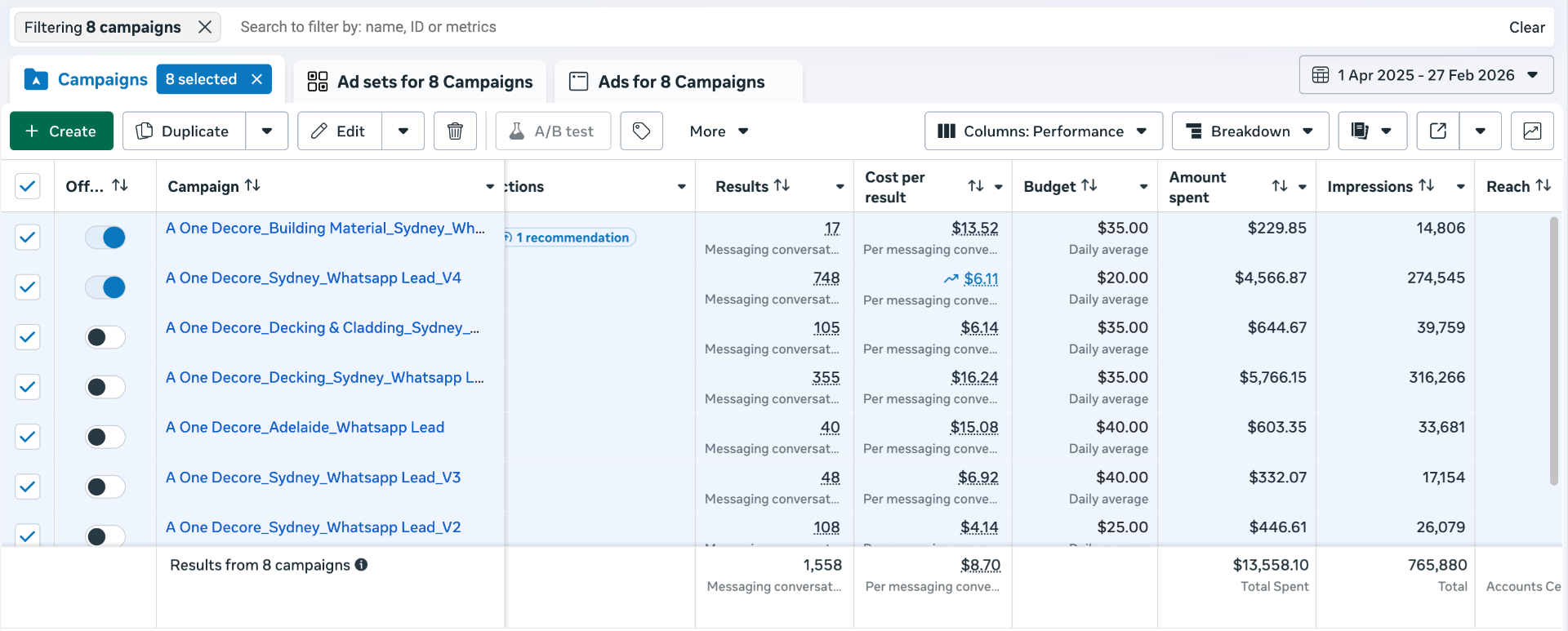Sort the Budget column
The width and height of the screenshot is (1568, 631).
(x=1089, y=186)
